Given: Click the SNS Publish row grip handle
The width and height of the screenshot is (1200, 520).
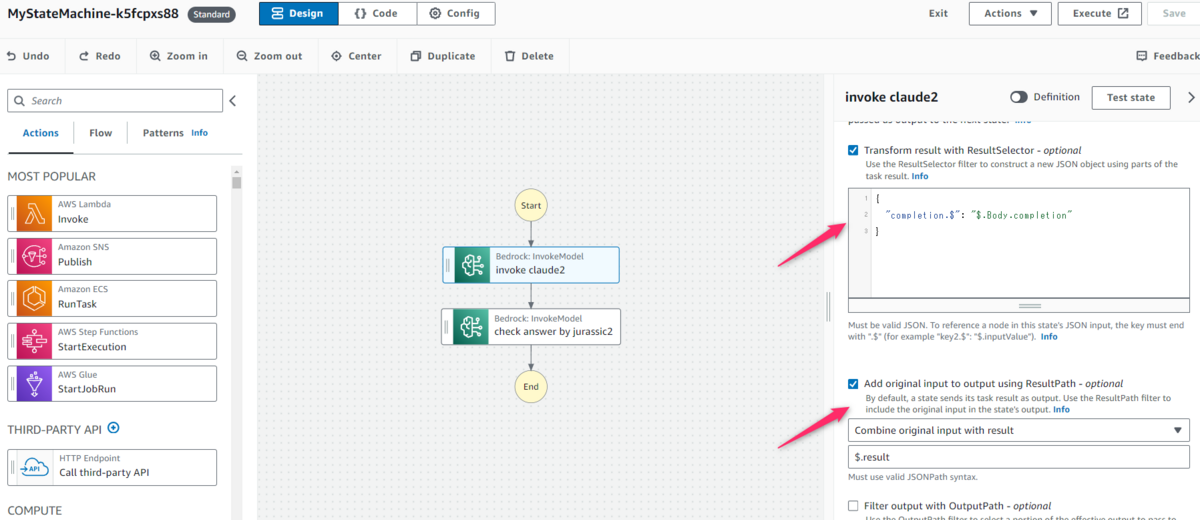Looking at the screenshot, I should (12, 256).
